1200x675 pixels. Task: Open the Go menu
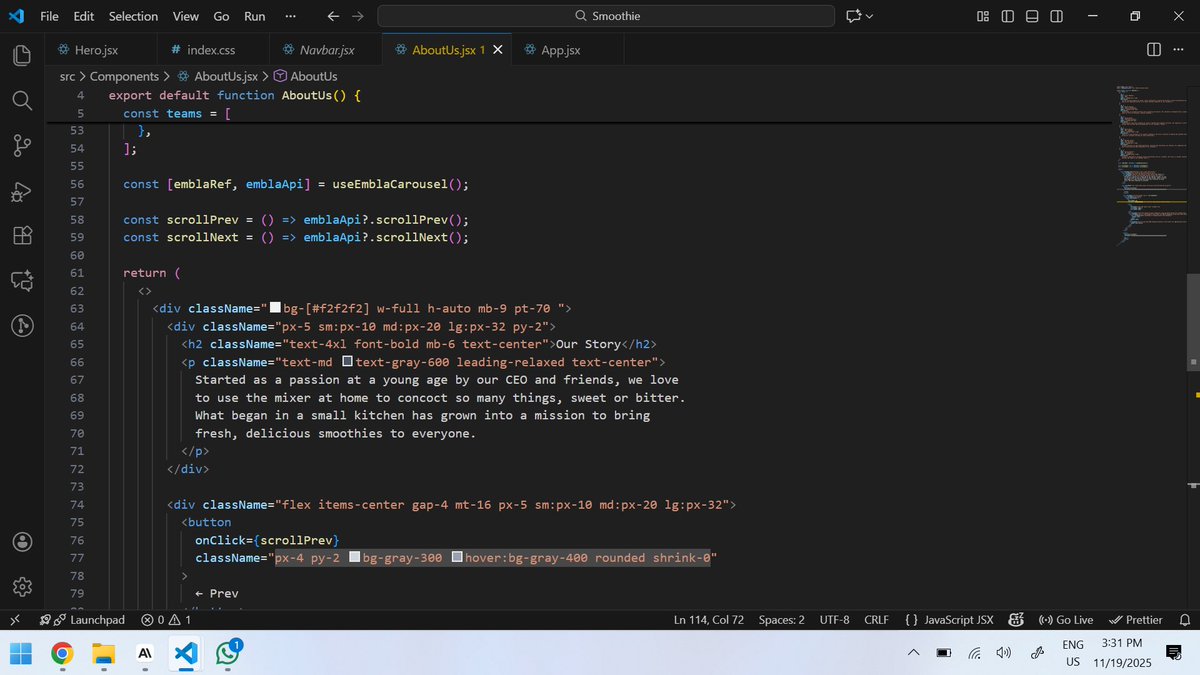point(221,16)
